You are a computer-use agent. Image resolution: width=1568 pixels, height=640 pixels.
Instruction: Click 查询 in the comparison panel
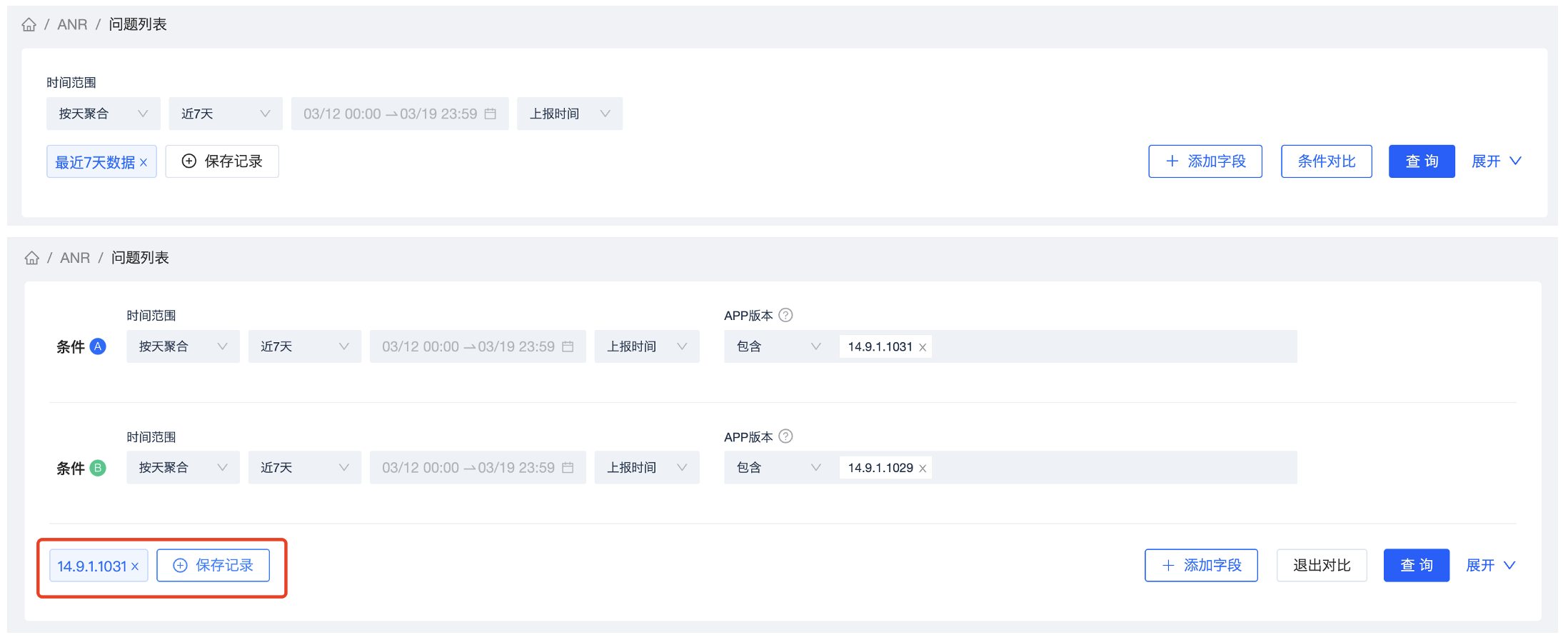point(1417,566)
